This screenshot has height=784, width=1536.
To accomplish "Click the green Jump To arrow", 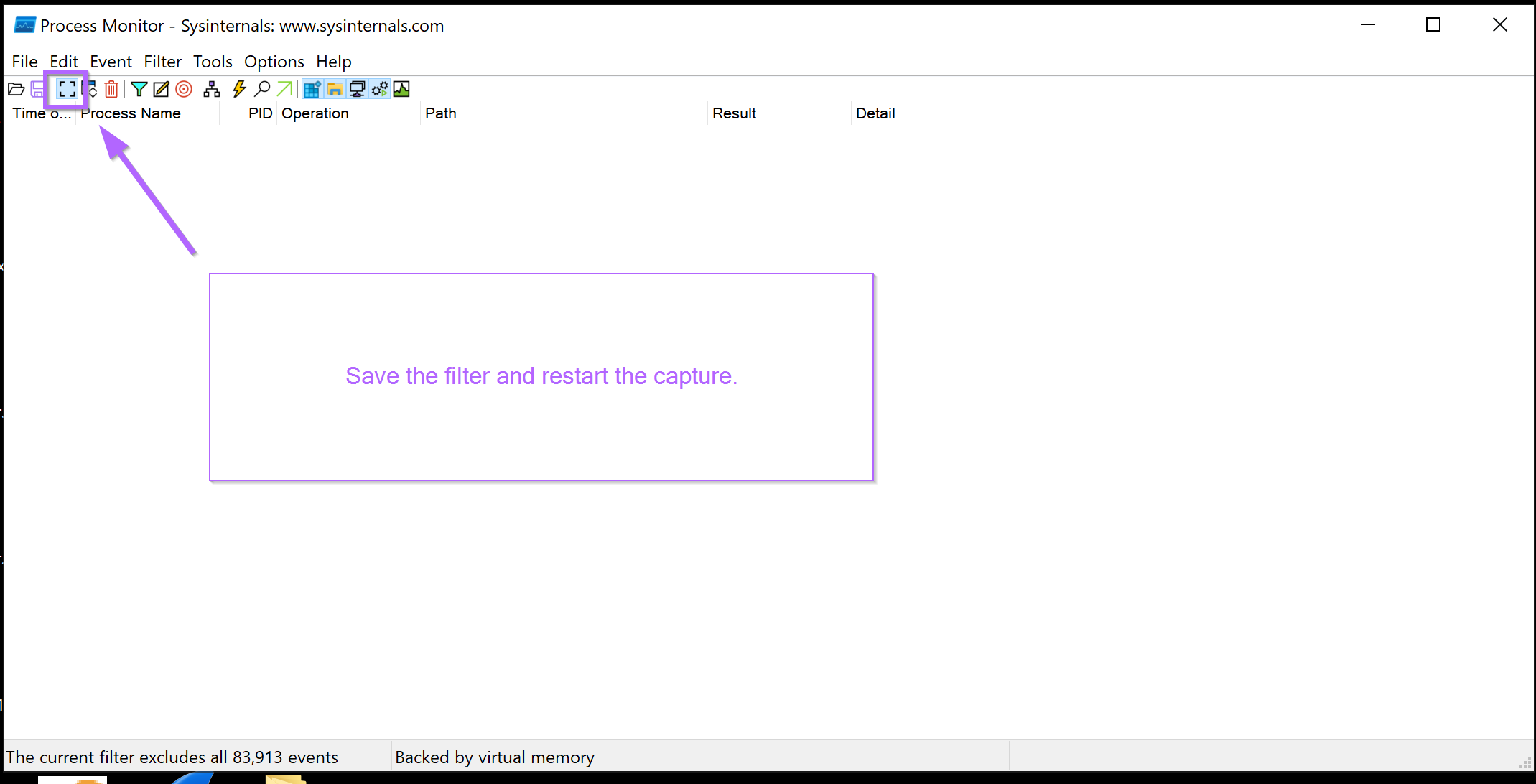I will [284, 89].
